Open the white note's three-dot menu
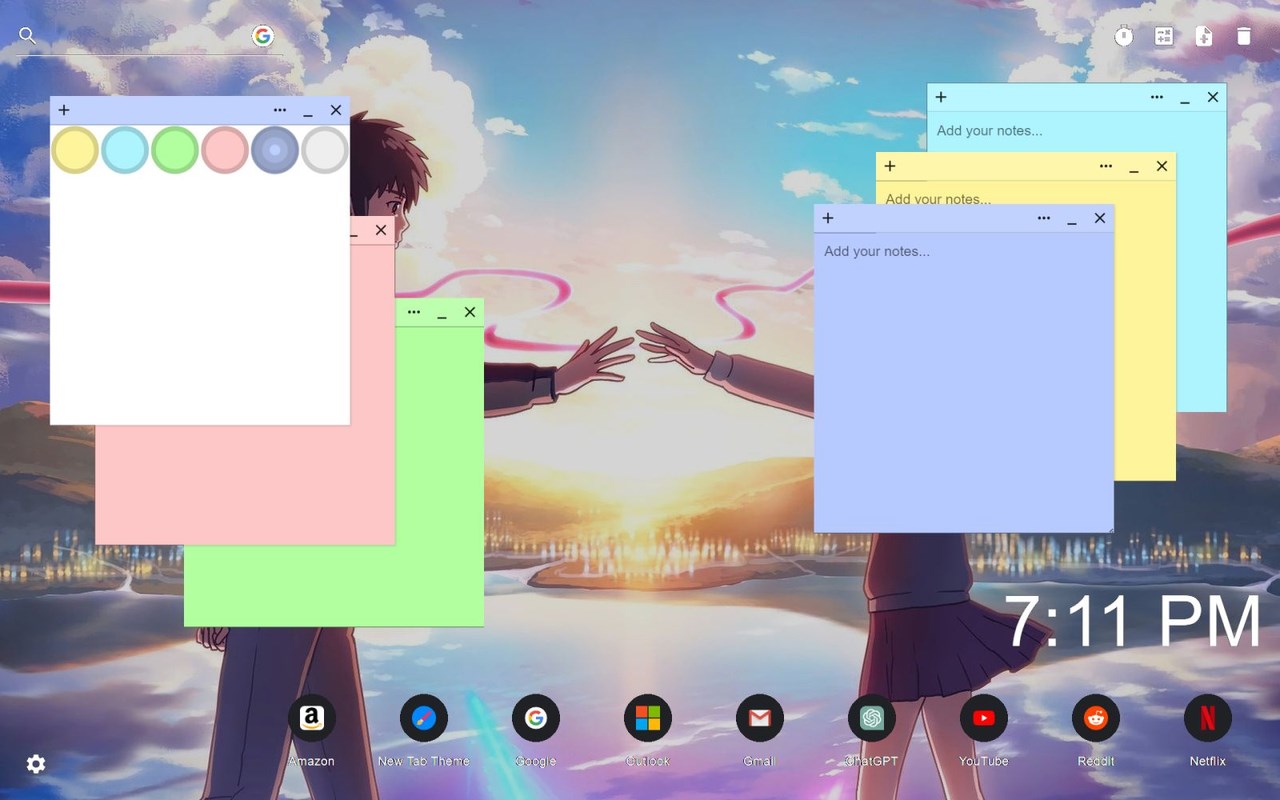Image resolution: width=1280 pixels, height=800 pixels. tap(280, 110)
